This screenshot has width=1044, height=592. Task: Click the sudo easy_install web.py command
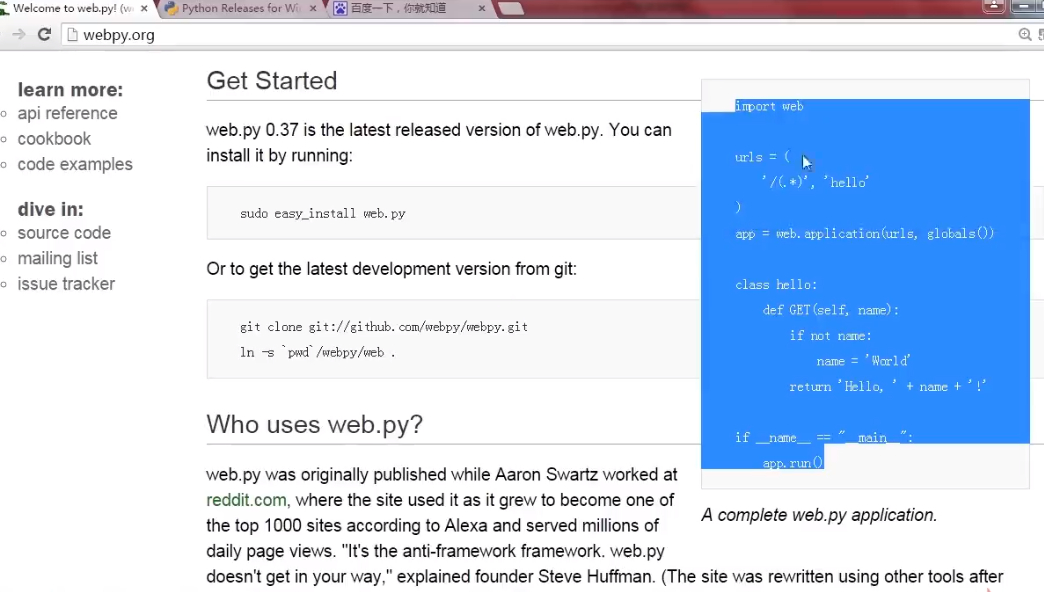click(x=323, y=214)
